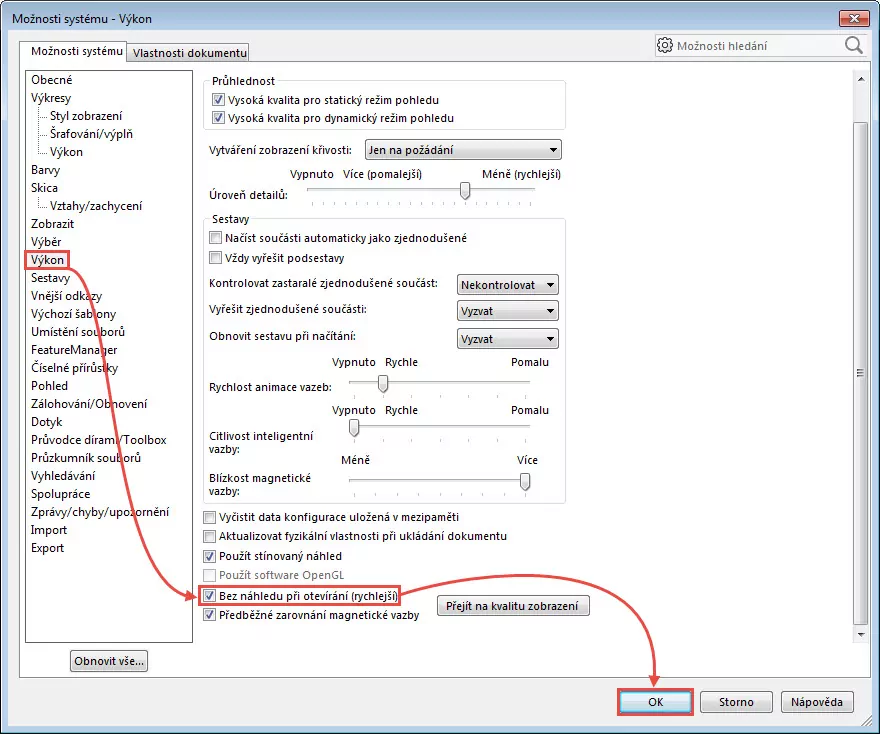Select Sestavy in the options tree

point(50,278)
